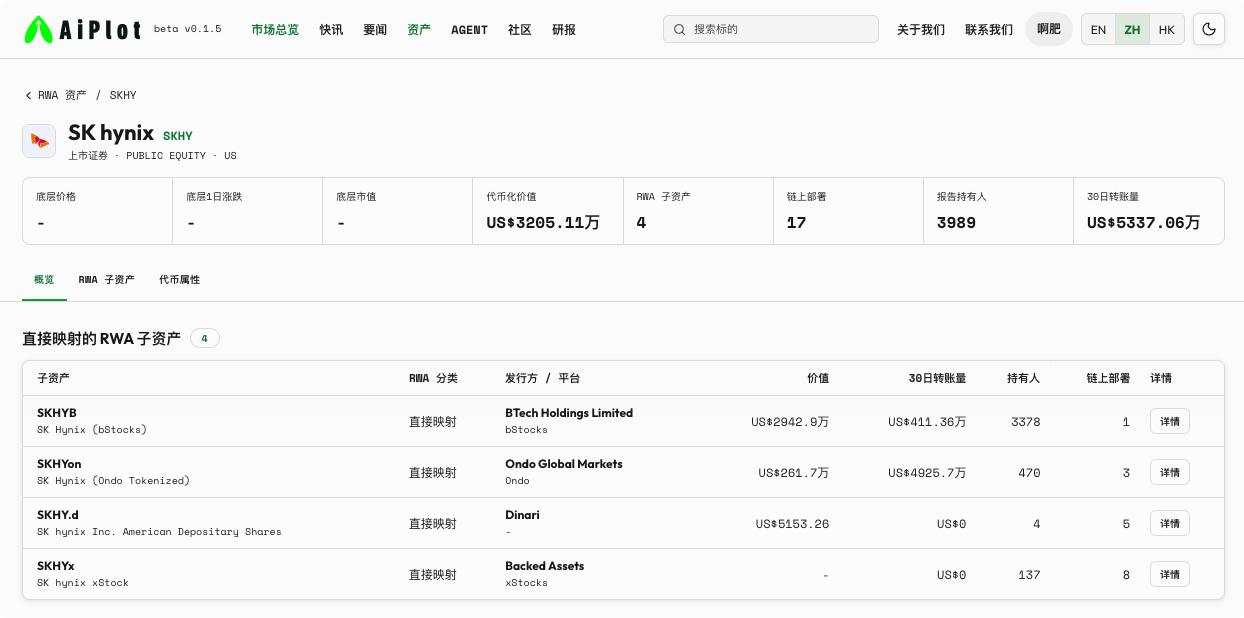1244x618 pixels.
Task: Click the table's 链上部署 column header
Action: pos(1108,378)
